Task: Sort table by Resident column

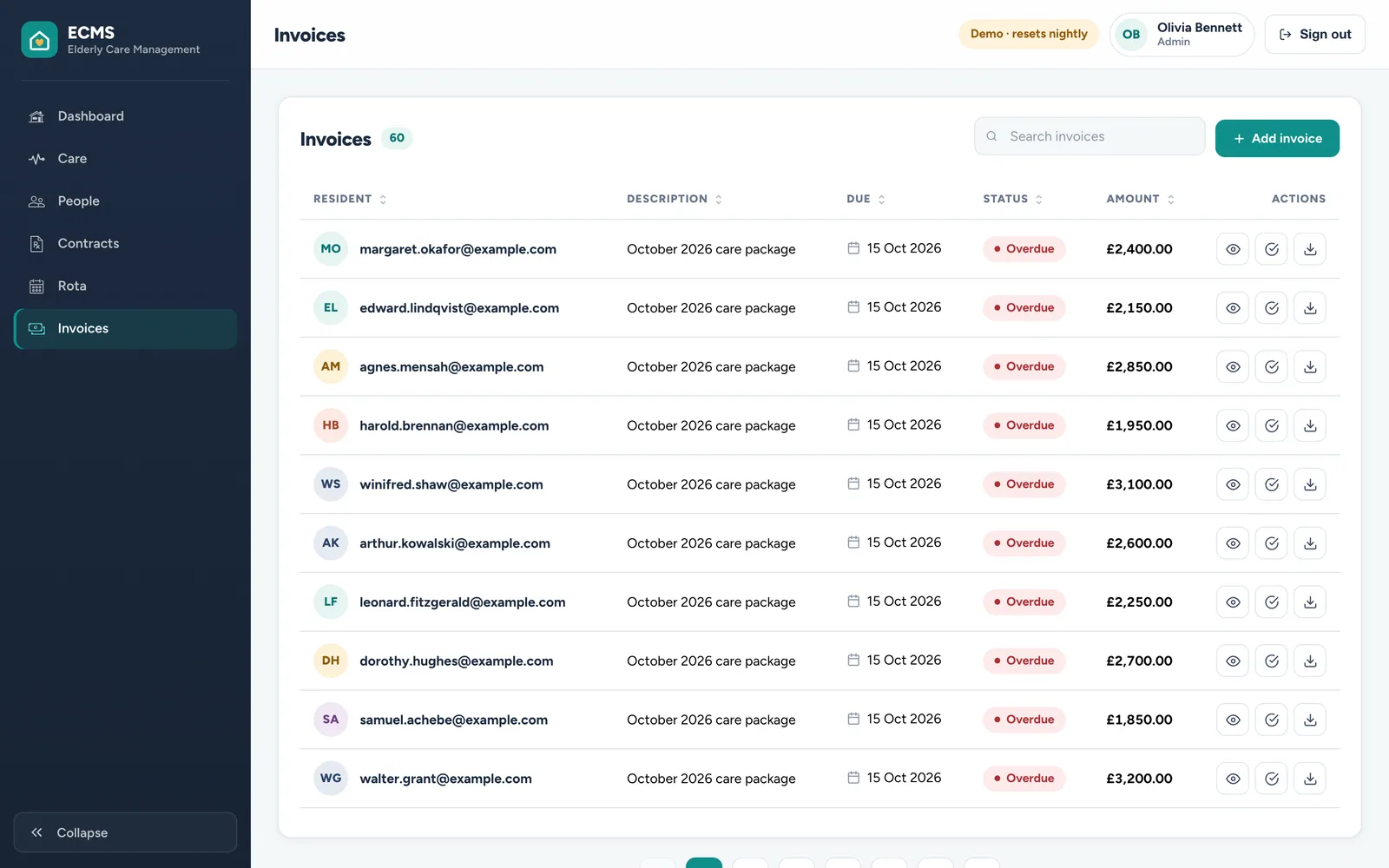Action: click(x=350, y=199)
